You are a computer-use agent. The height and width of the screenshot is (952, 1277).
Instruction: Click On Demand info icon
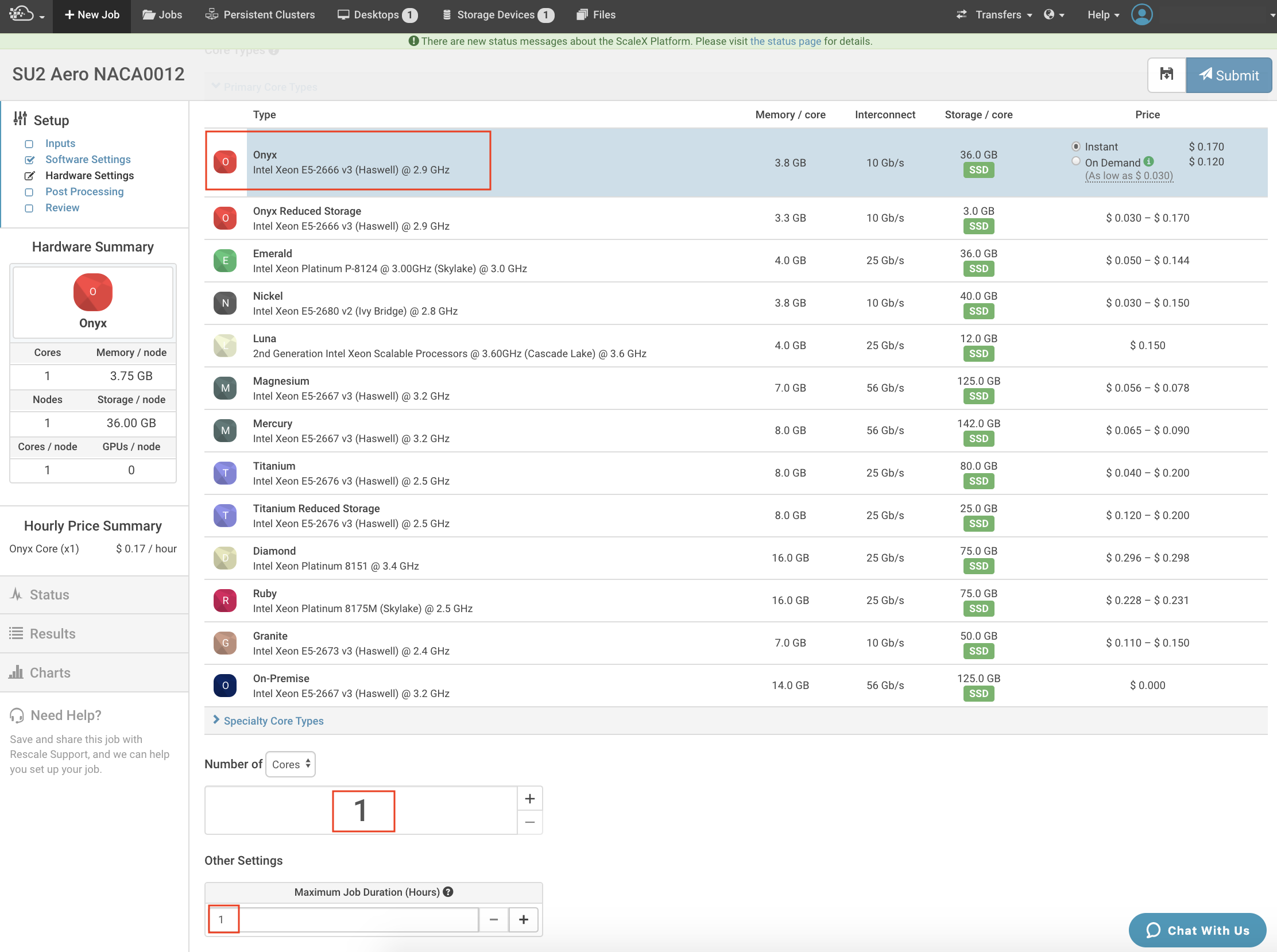click(1148, 161)
